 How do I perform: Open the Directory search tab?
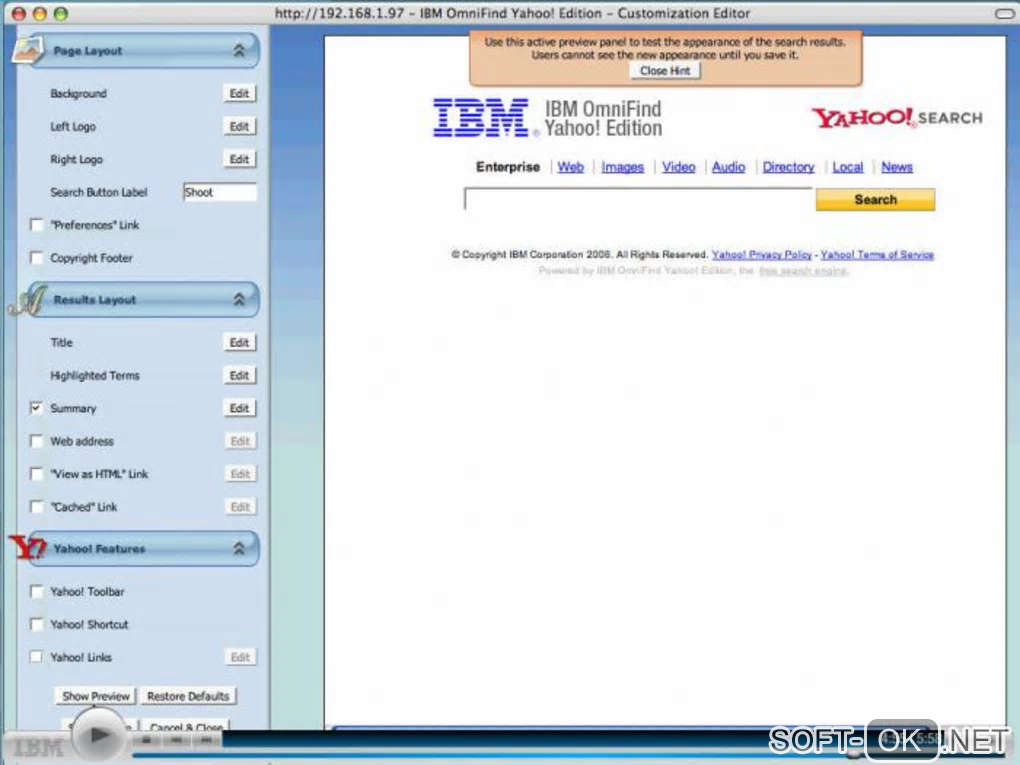(788, 167)
